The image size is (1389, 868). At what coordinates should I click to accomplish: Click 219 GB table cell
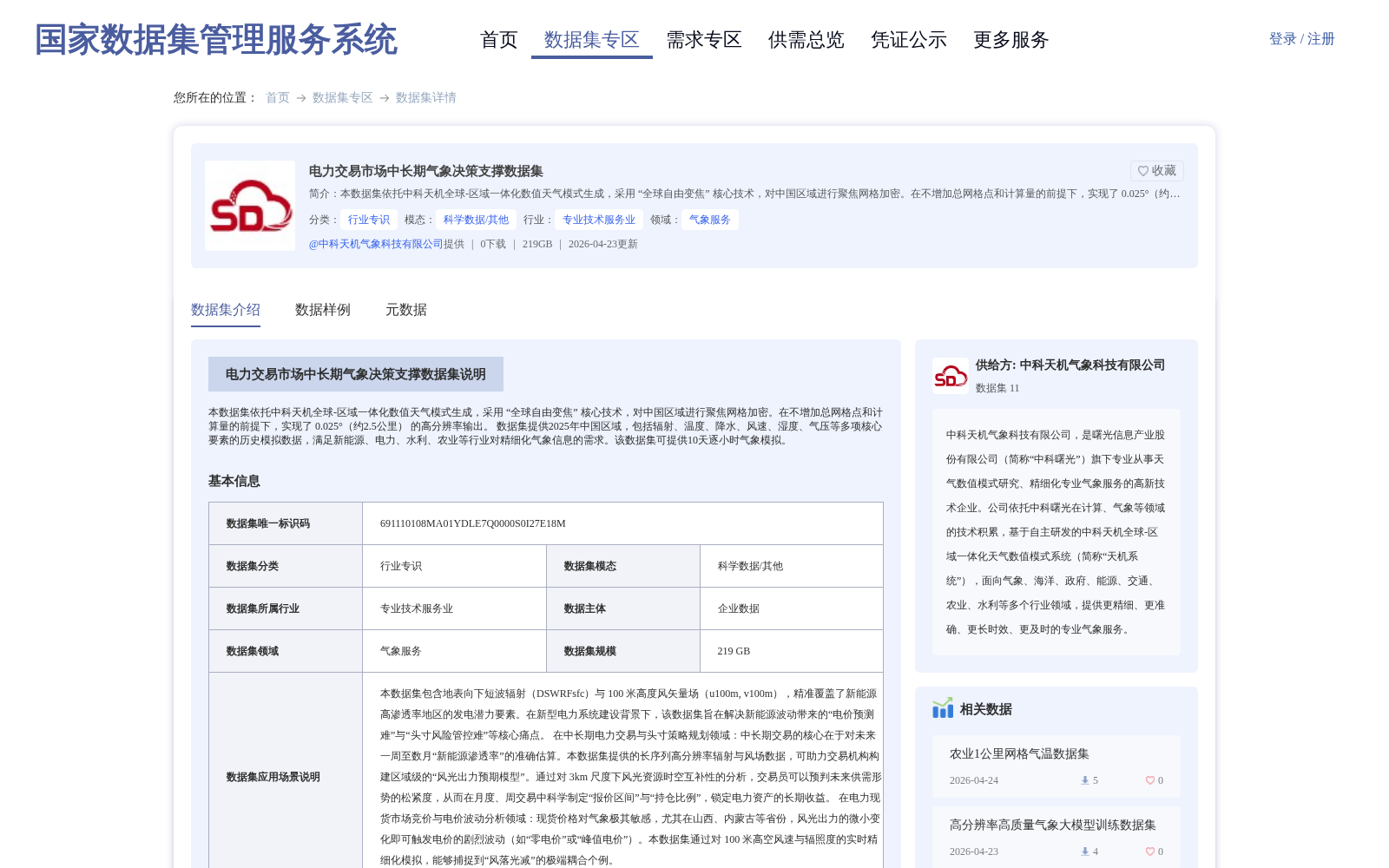point(734,651)
